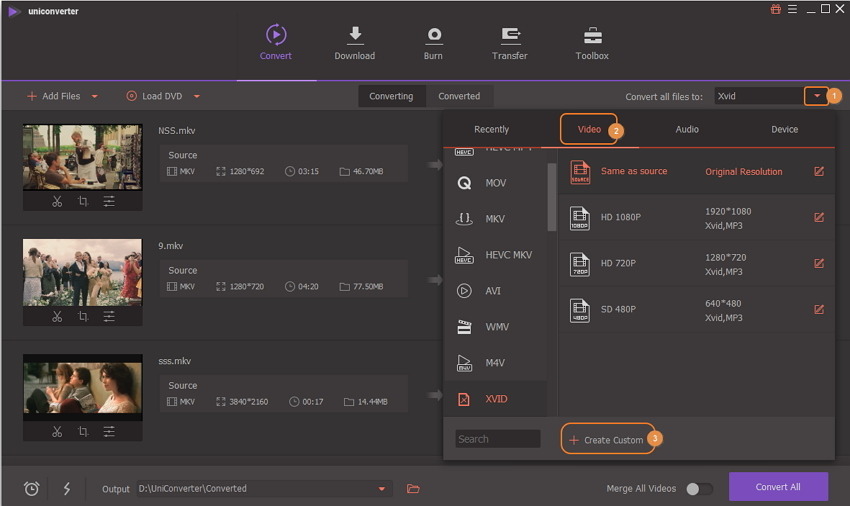850x506 pixels.
Task: Switch to the Recently tab
Action: tap(492, 129)
